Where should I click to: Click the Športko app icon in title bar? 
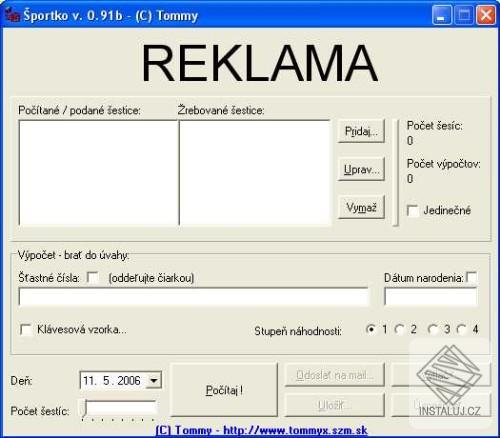pyautogui.click(x=12, y=15)
